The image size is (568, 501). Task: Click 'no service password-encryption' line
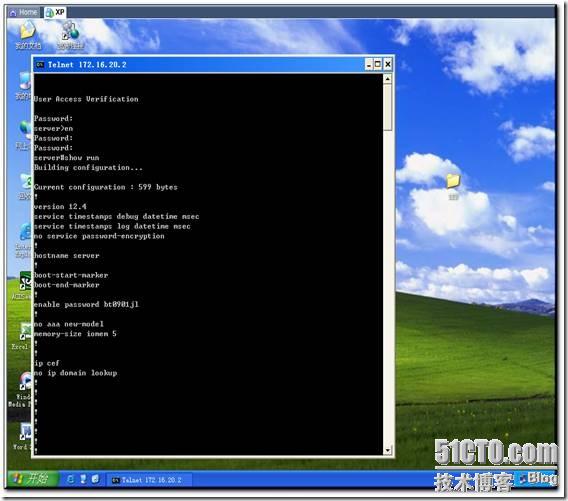99,236
